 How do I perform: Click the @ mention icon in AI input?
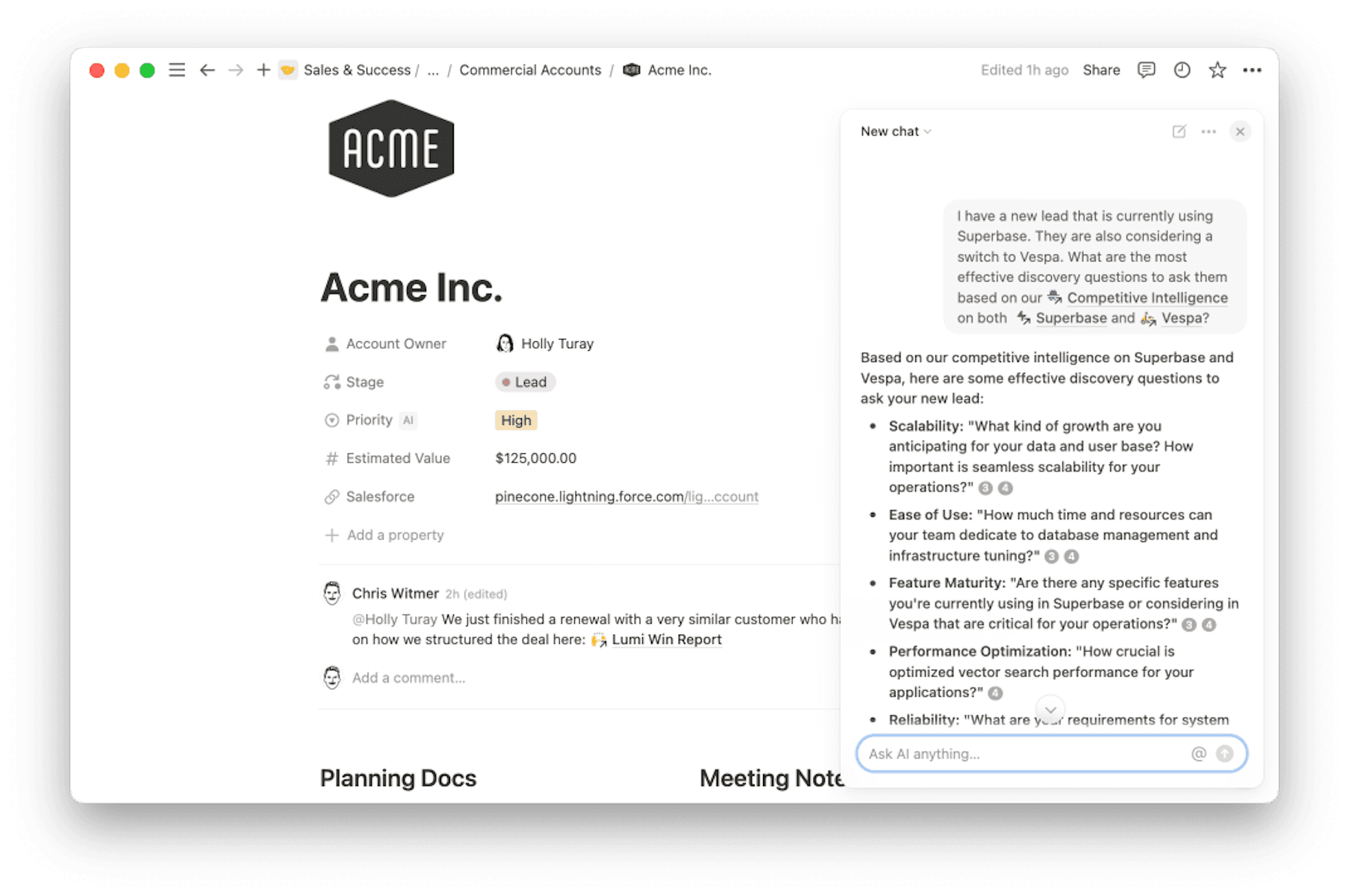[1199, 753]
